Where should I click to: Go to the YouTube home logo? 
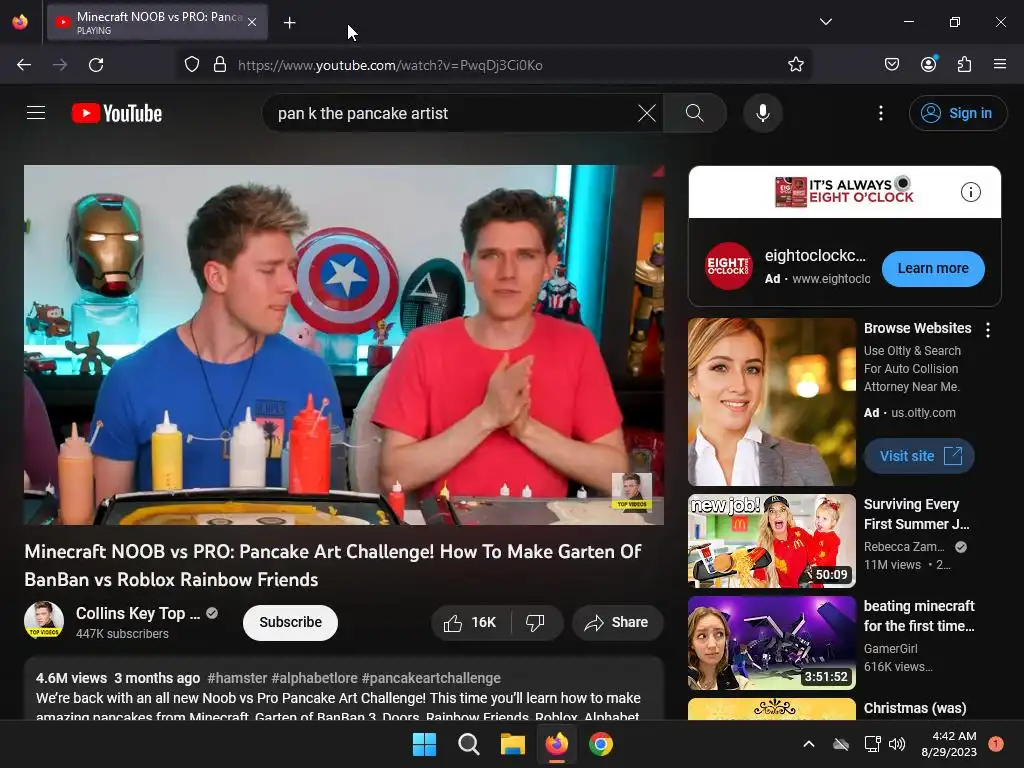click(117, 113)
